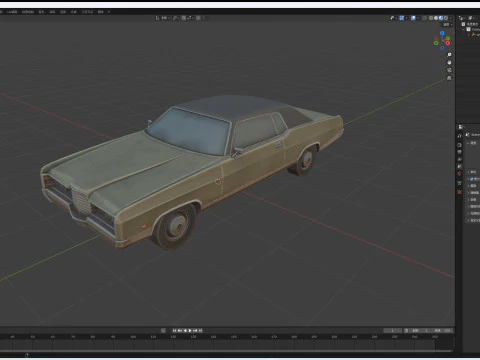Image resolution: width=480 pixels, height=360 pixels.
Task: Open the properties editor type menu
Action: coord(461,127)
